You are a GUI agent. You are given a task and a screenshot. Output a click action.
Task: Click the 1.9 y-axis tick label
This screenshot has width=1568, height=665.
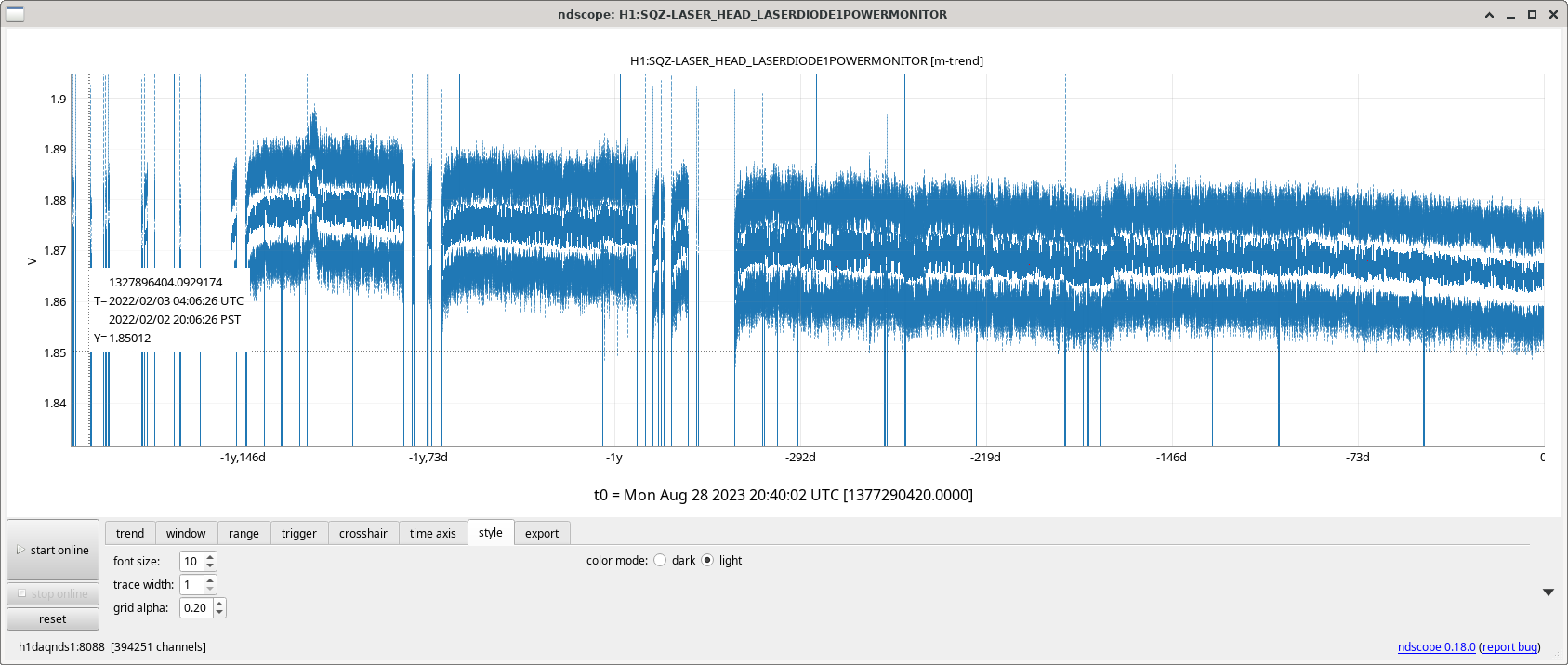pyautogui.click(x=59, y=100)
